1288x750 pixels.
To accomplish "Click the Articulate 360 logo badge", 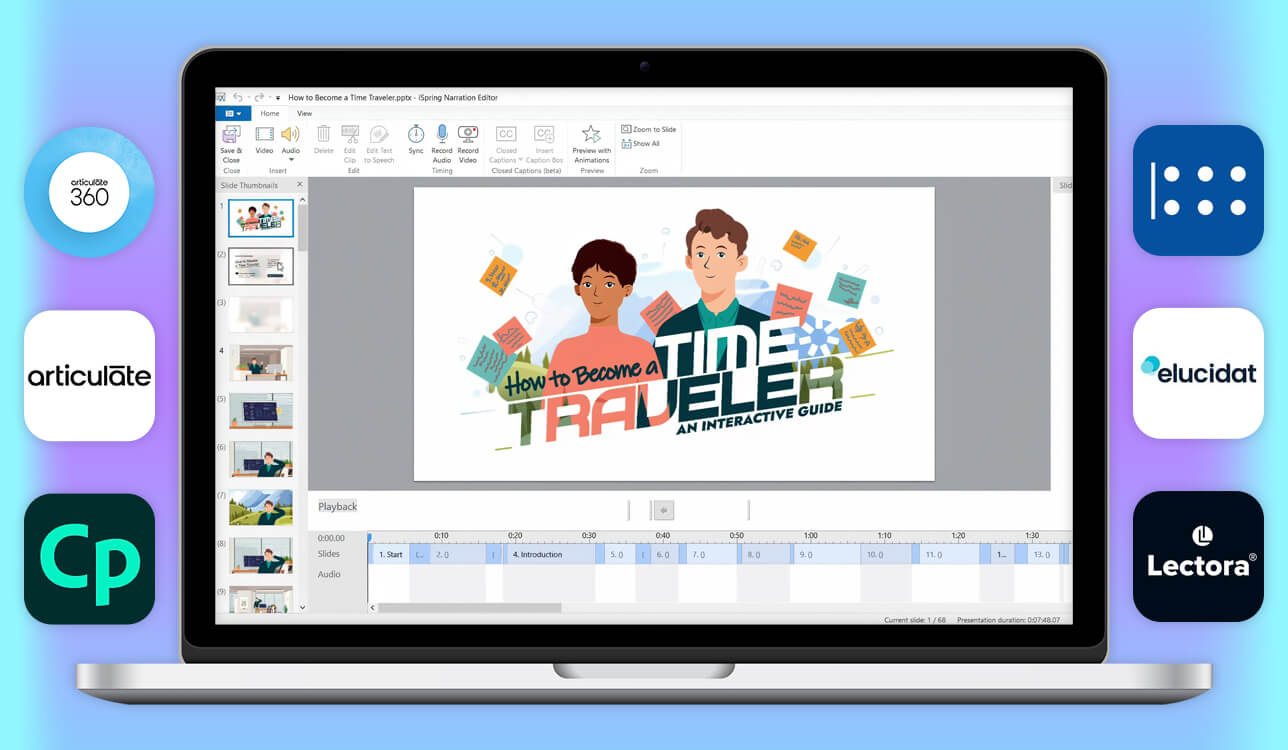I will point(89,191).
